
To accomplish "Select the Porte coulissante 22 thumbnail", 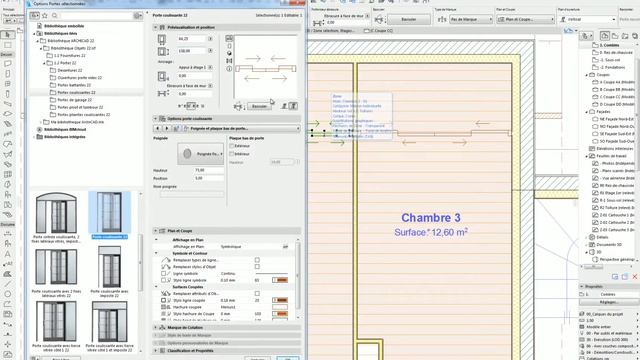I will point(109,215).
